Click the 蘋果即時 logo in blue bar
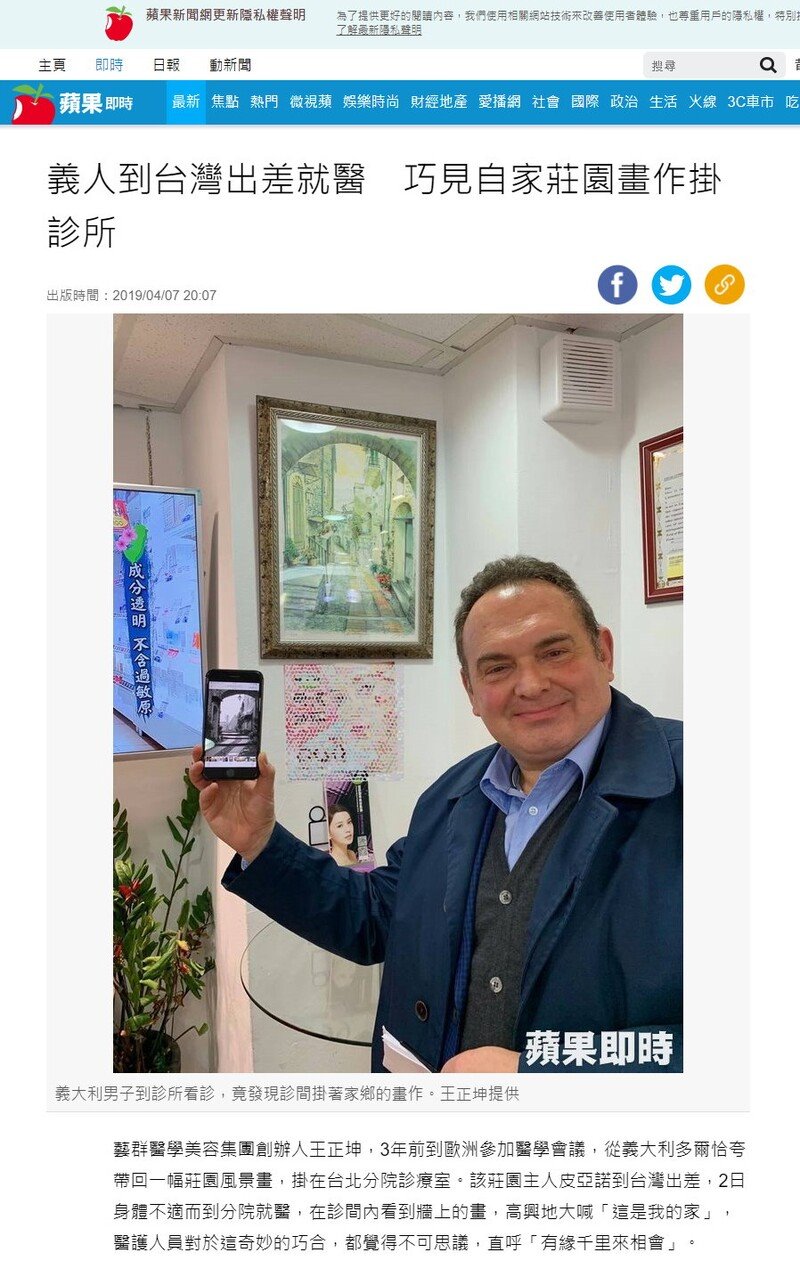The width and height of the screenshot is (800, 1277). (x=72, y=103)
